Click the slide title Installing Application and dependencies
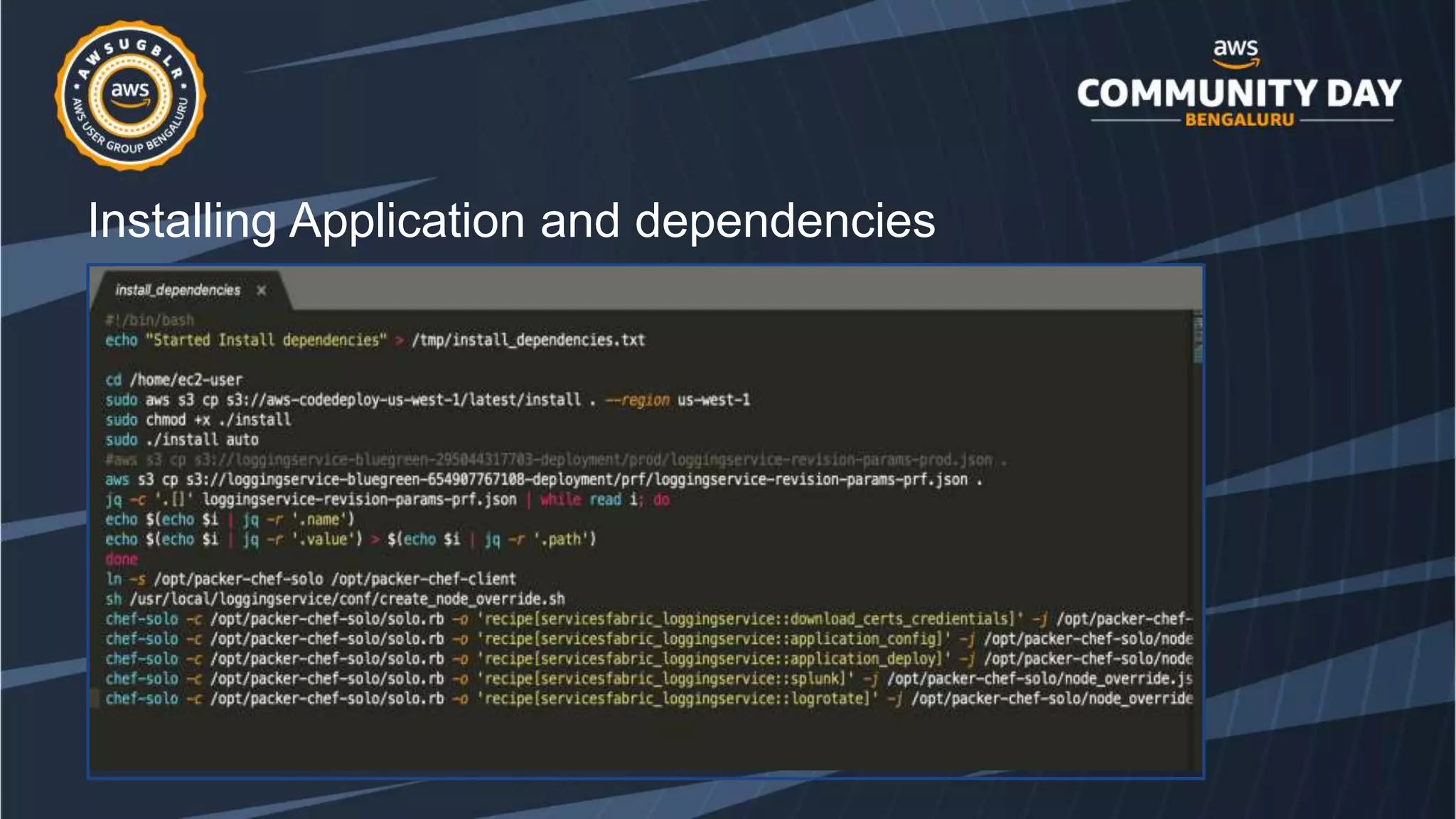The image size is (1456, 819). 511,220
